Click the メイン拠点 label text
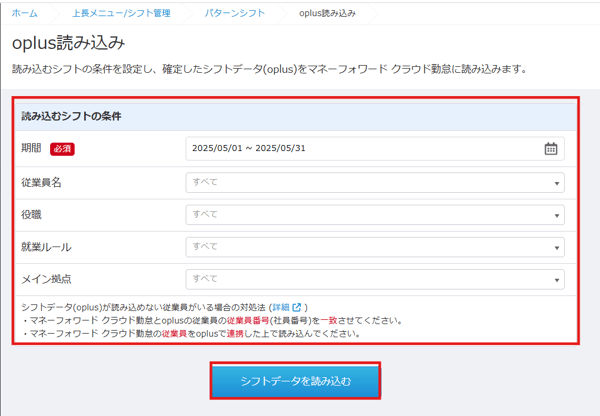The width and height of the screenshot is (600, 416). tap(46, 278)
